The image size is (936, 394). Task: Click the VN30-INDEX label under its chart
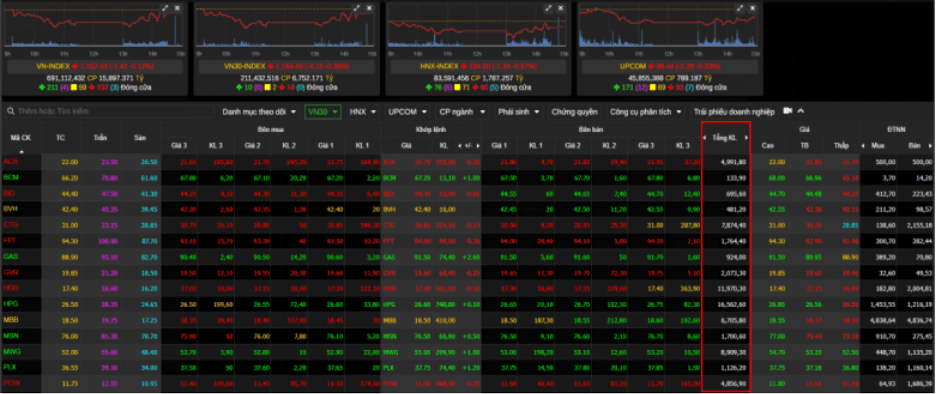(245, 66)
